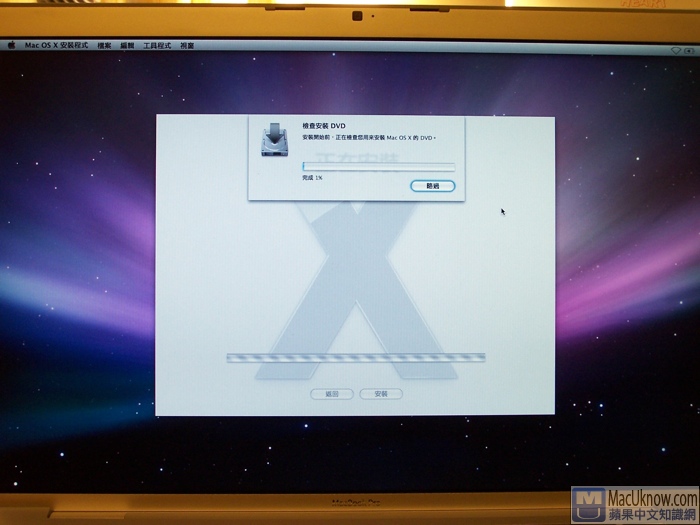Click the Wi-Fi status icon in menu bar
The height and width of the screenshot is (525, 700).
pos(676,50)
